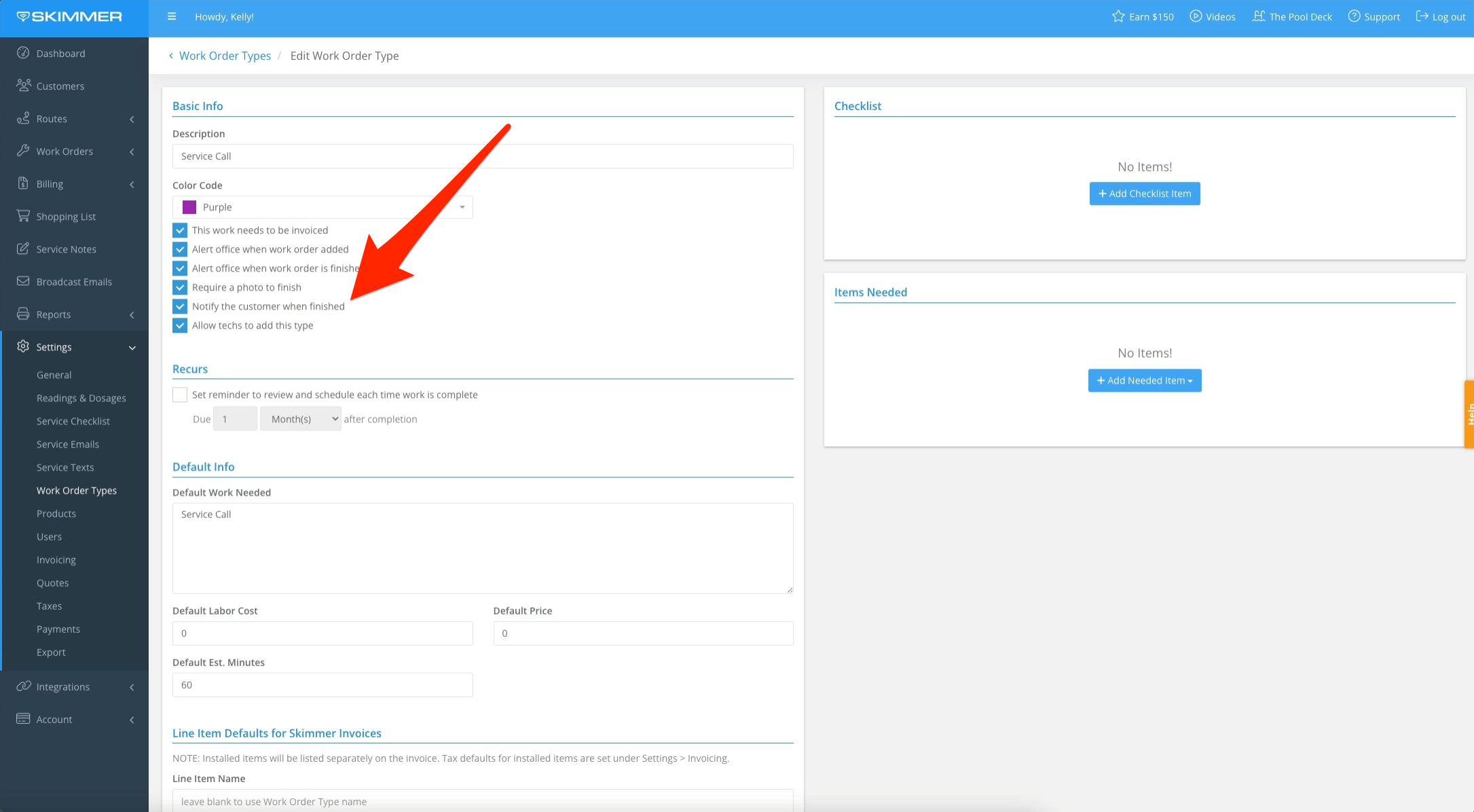Open Support from the top bar

(x=1374, y=16)
